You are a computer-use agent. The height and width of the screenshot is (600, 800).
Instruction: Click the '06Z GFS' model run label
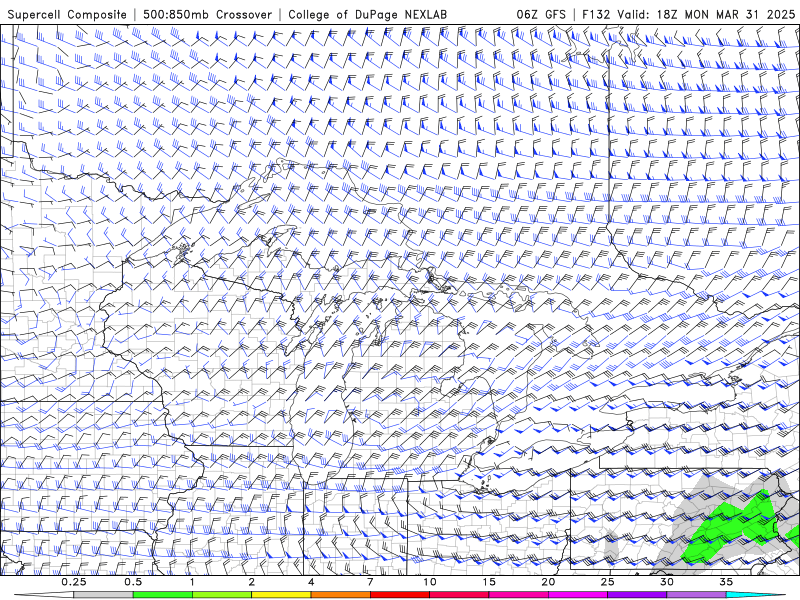[541, 14]
